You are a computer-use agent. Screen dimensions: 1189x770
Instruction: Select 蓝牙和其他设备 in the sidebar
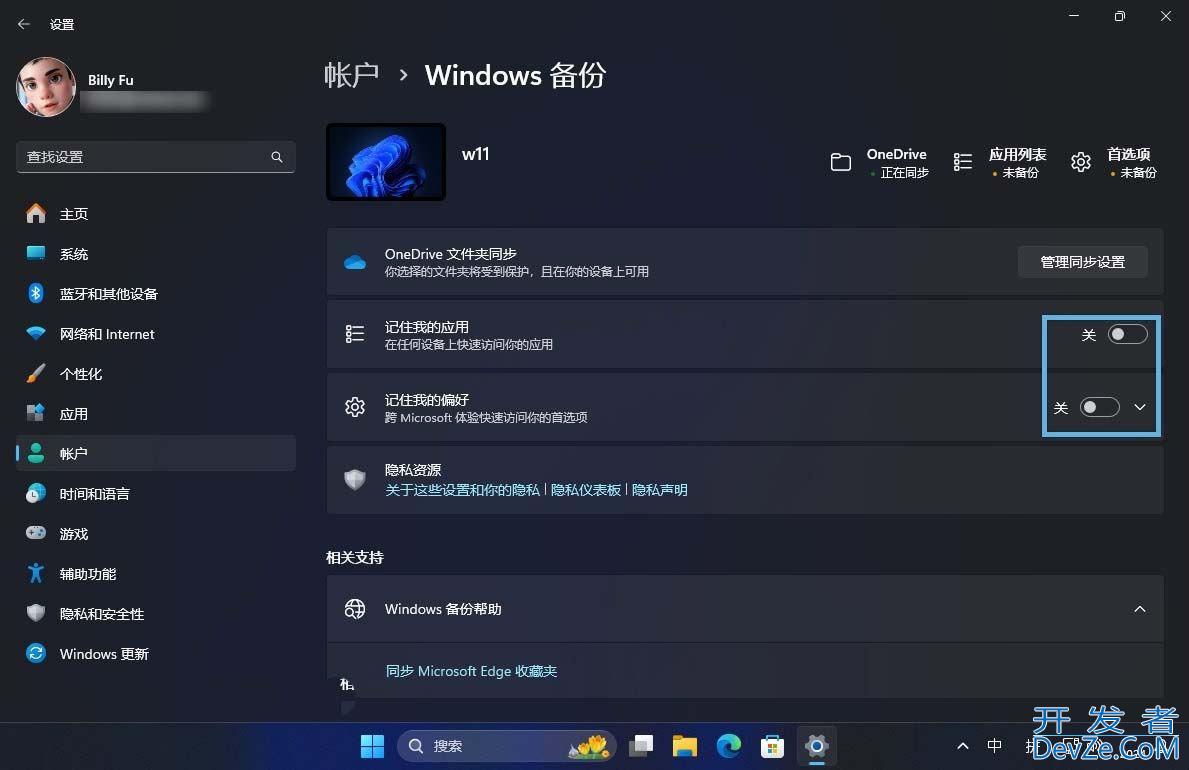155,294
